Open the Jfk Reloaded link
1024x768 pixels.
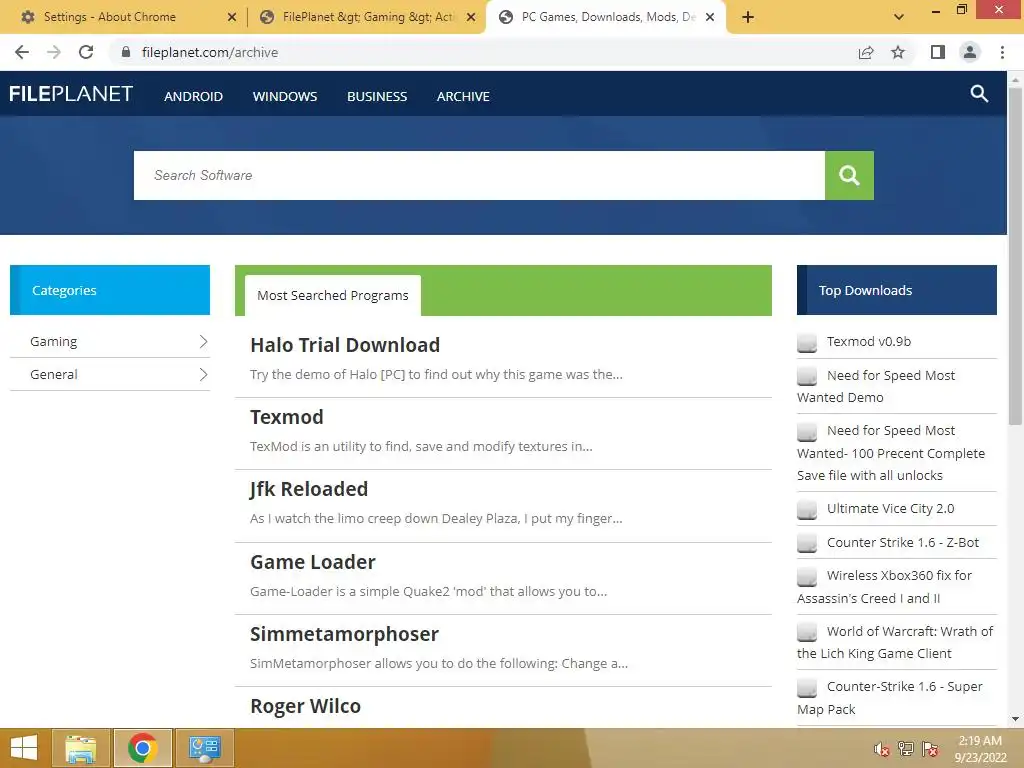click(309, 489)
